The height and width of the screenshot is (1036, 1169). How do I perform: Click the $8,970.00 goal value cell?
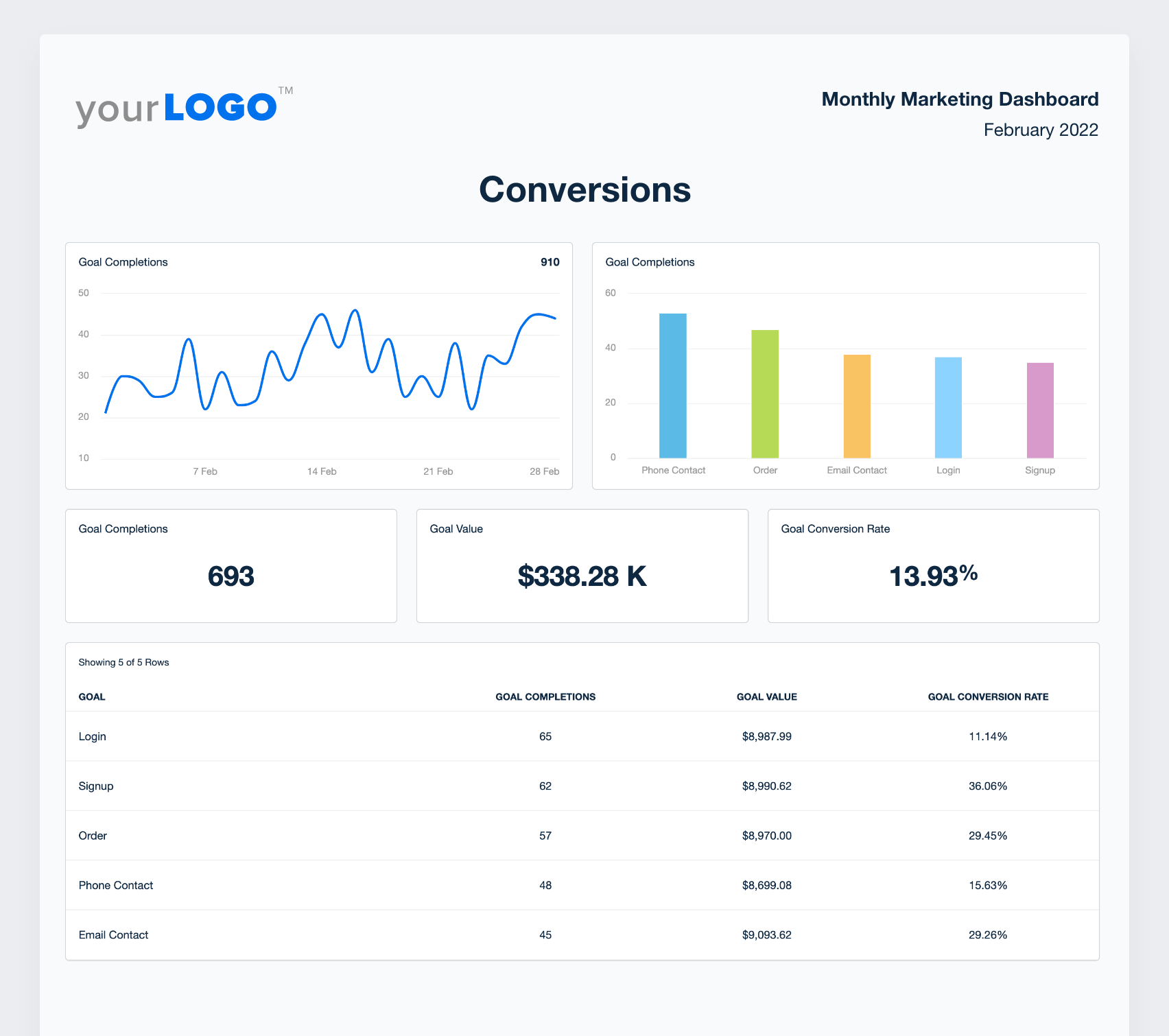tap(767, 836)
